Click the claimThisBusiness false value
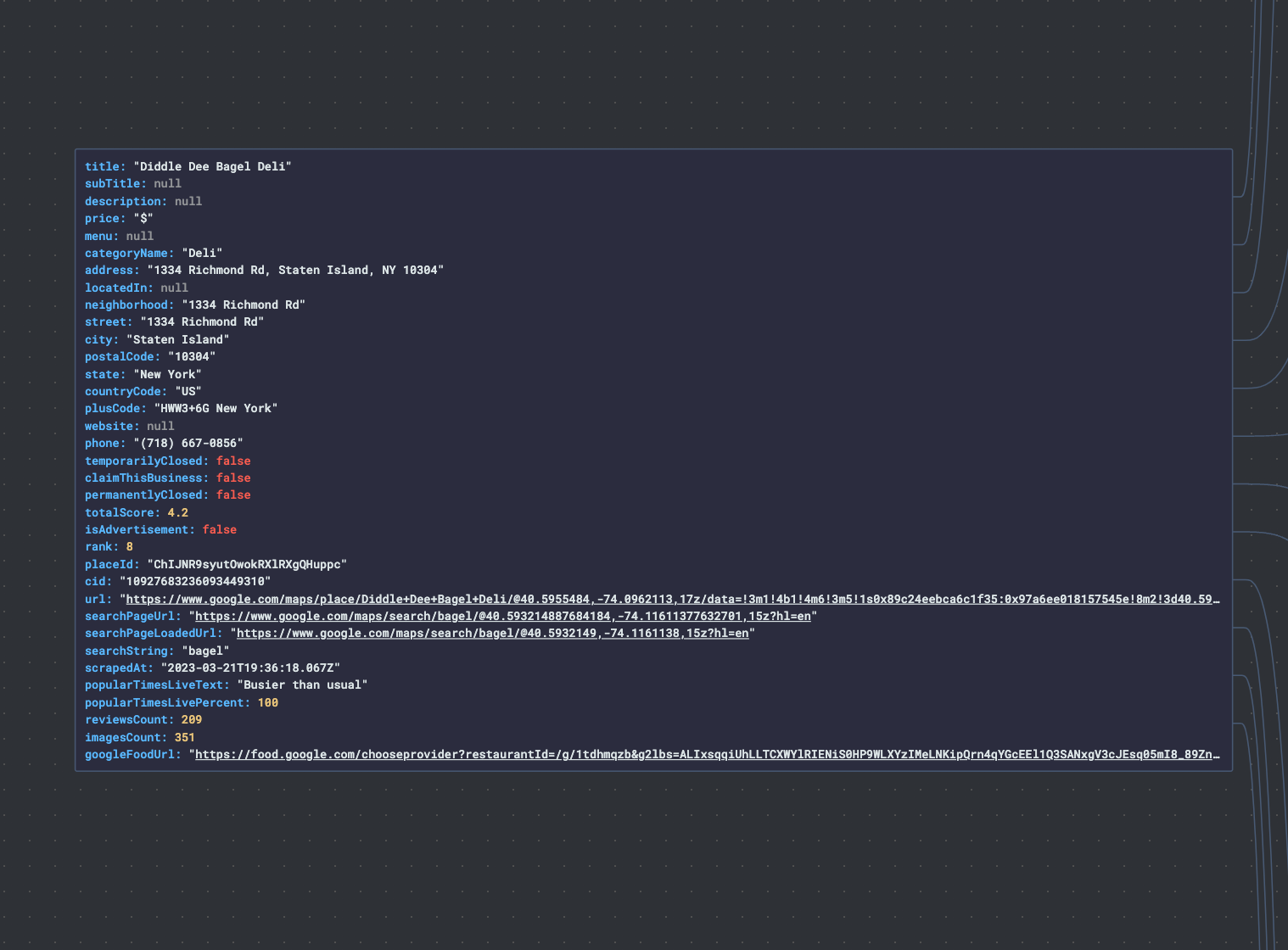Screen dimensions: 1288x950 tap(233, 478)
